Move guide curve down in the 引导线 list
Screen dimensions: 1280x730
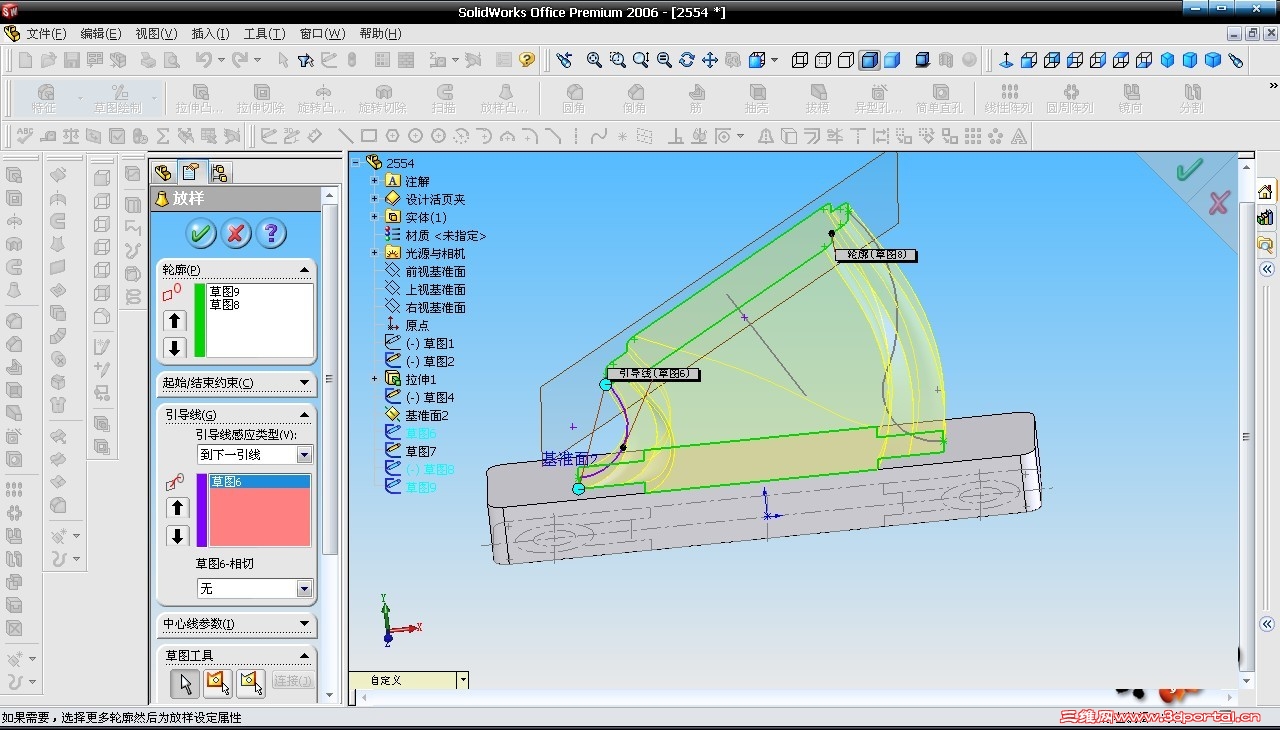click(x=178, y=535)
